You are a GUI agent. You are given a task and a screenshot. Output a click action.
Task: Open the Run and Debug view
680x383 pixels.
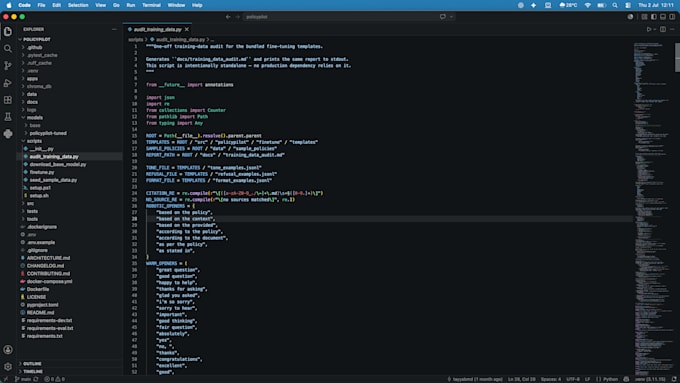[x=8, y=82]
